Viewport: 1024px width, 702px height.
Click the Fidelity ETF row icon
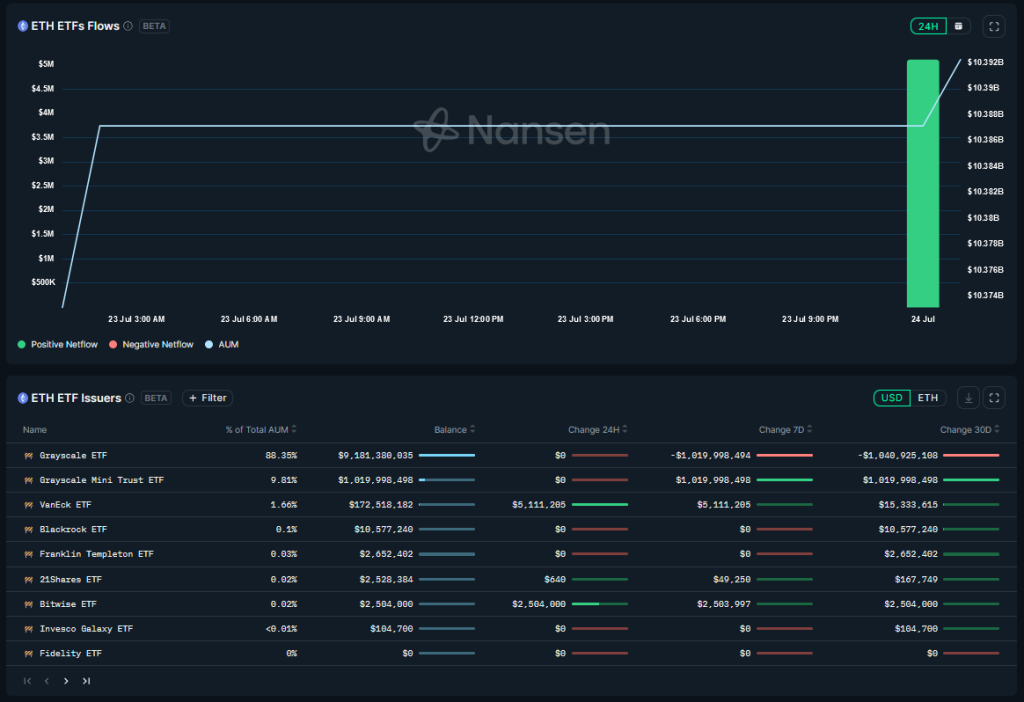(x=29, y=654)
